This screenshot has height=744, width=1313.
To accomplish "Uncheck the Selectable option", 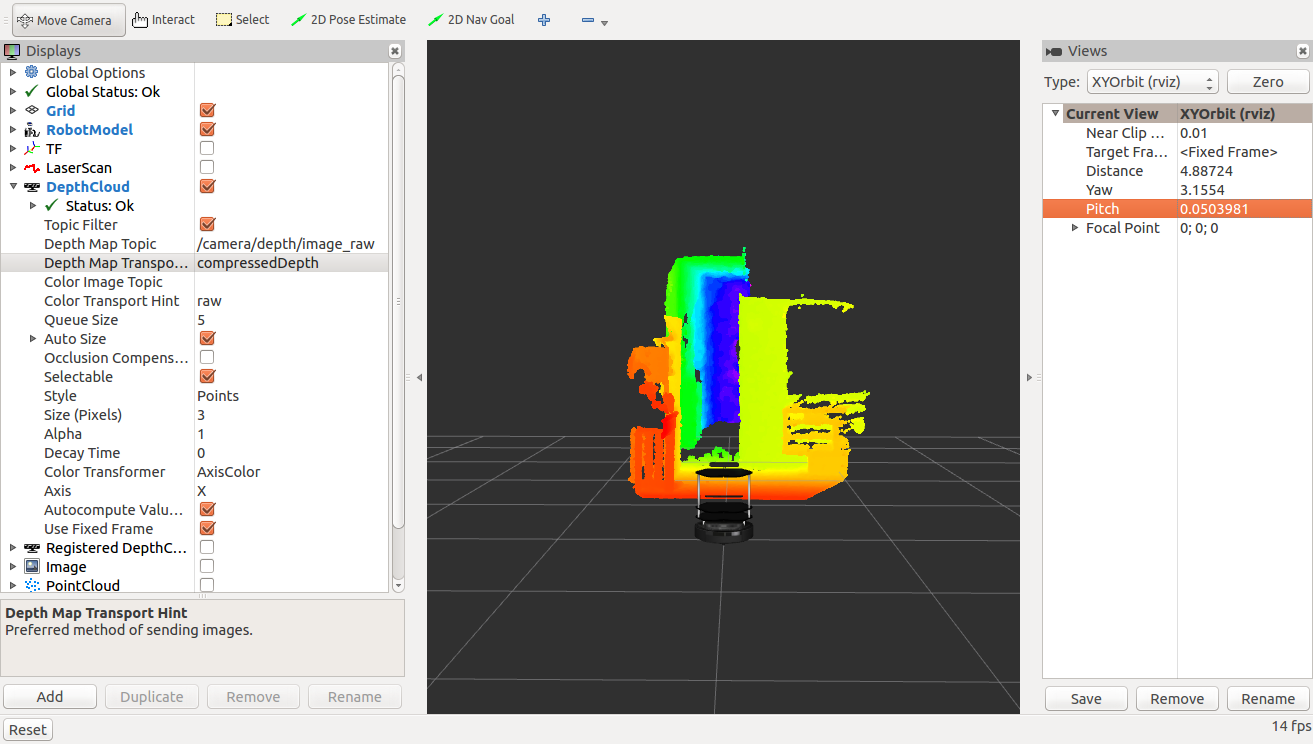I will click(x=207, y=376).
